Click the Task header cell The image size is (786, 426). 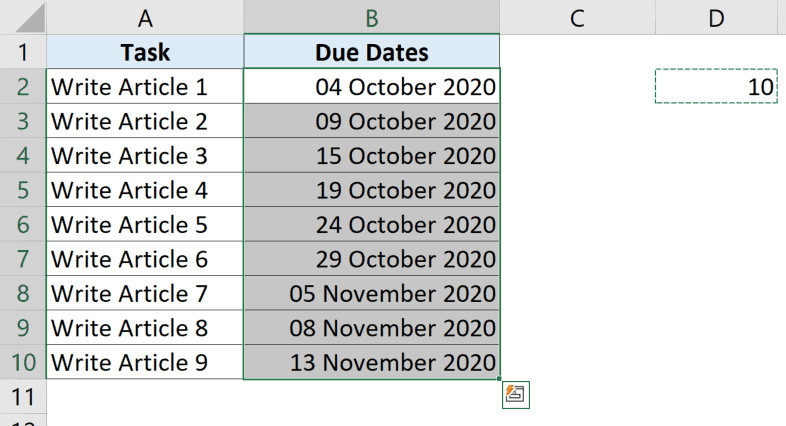click(146, 52)
